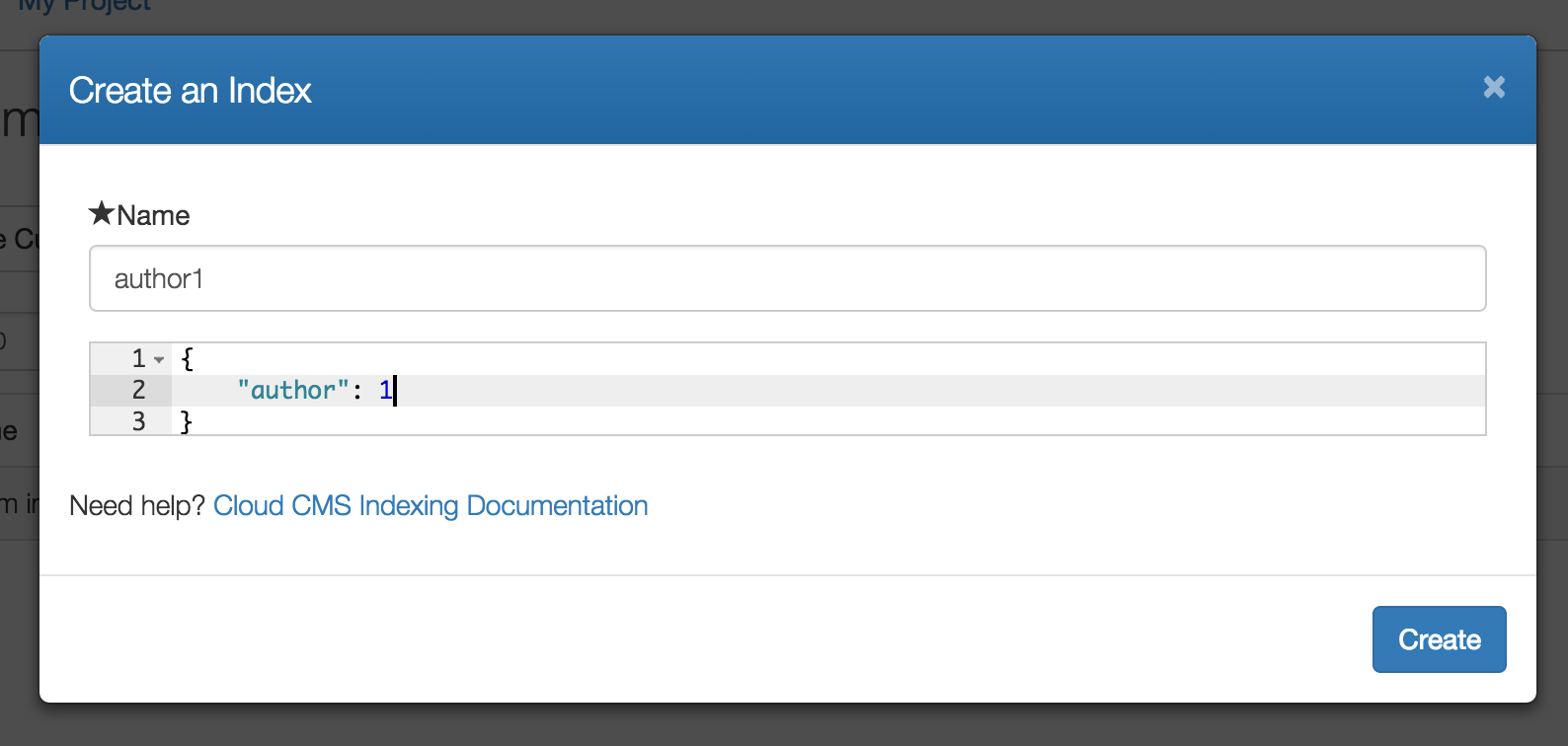Click the closing brace on line 3
The width and height of the screenshot is (1568, 746).
tap(187, 422)
